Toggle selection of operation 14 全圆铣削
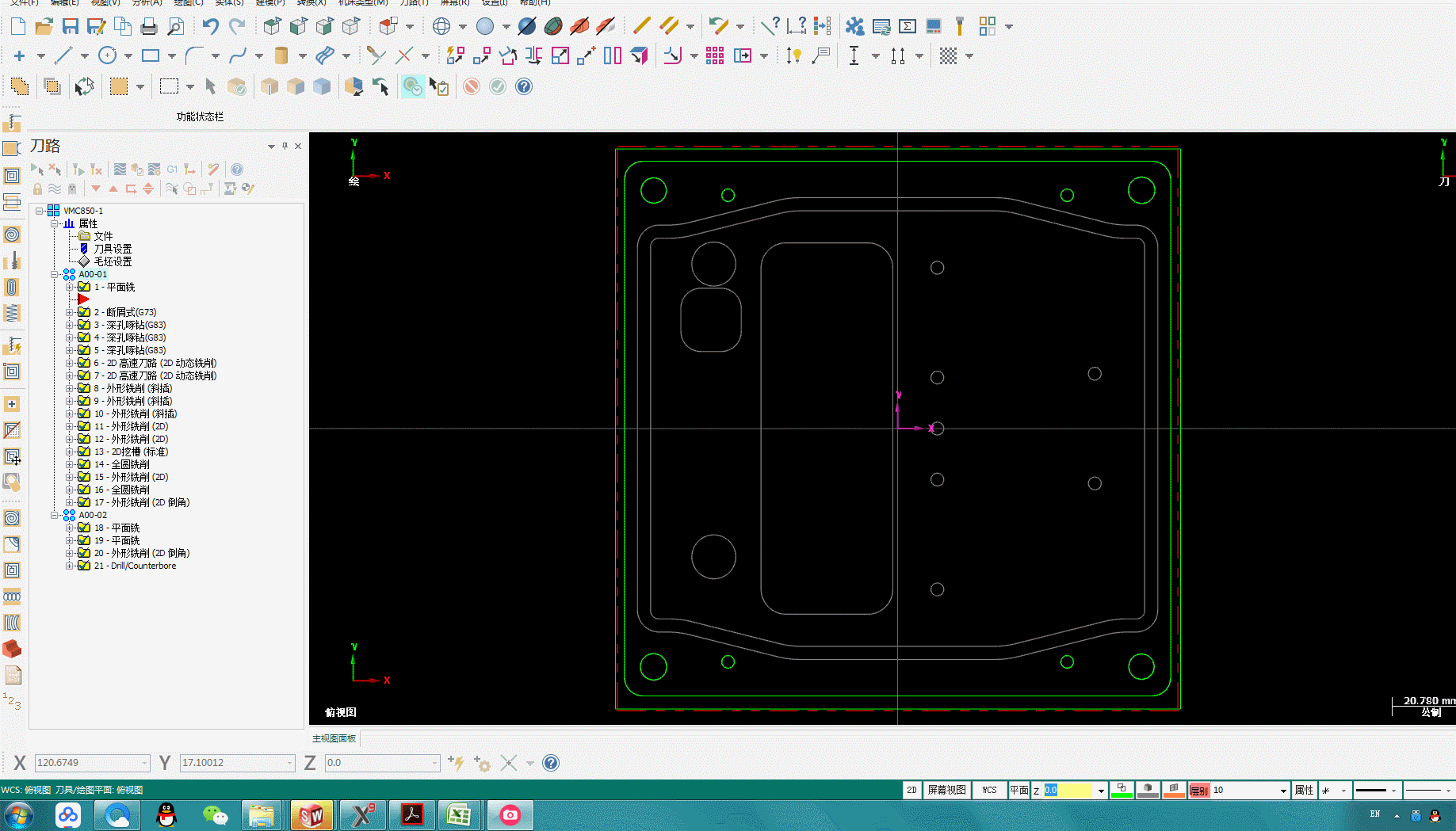 [84, 464]
